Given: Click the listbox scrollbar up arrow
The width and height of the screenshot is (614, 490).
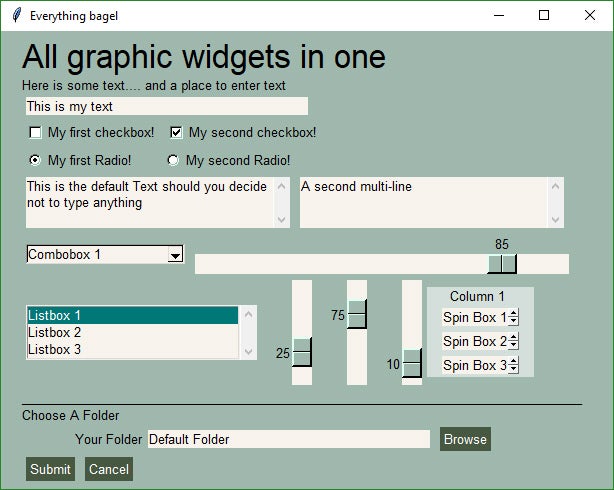Looking at the screenshot, I should tap(248, 314).
